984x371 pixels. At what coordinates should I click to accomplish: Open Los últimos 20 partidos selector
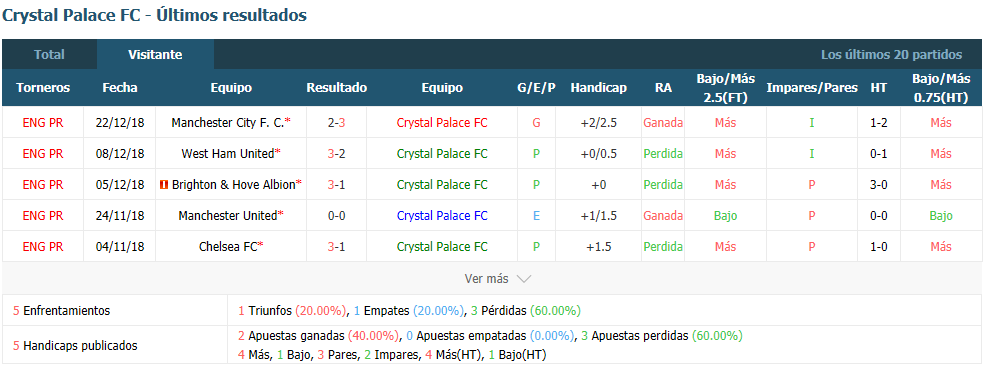click(891, 55)
